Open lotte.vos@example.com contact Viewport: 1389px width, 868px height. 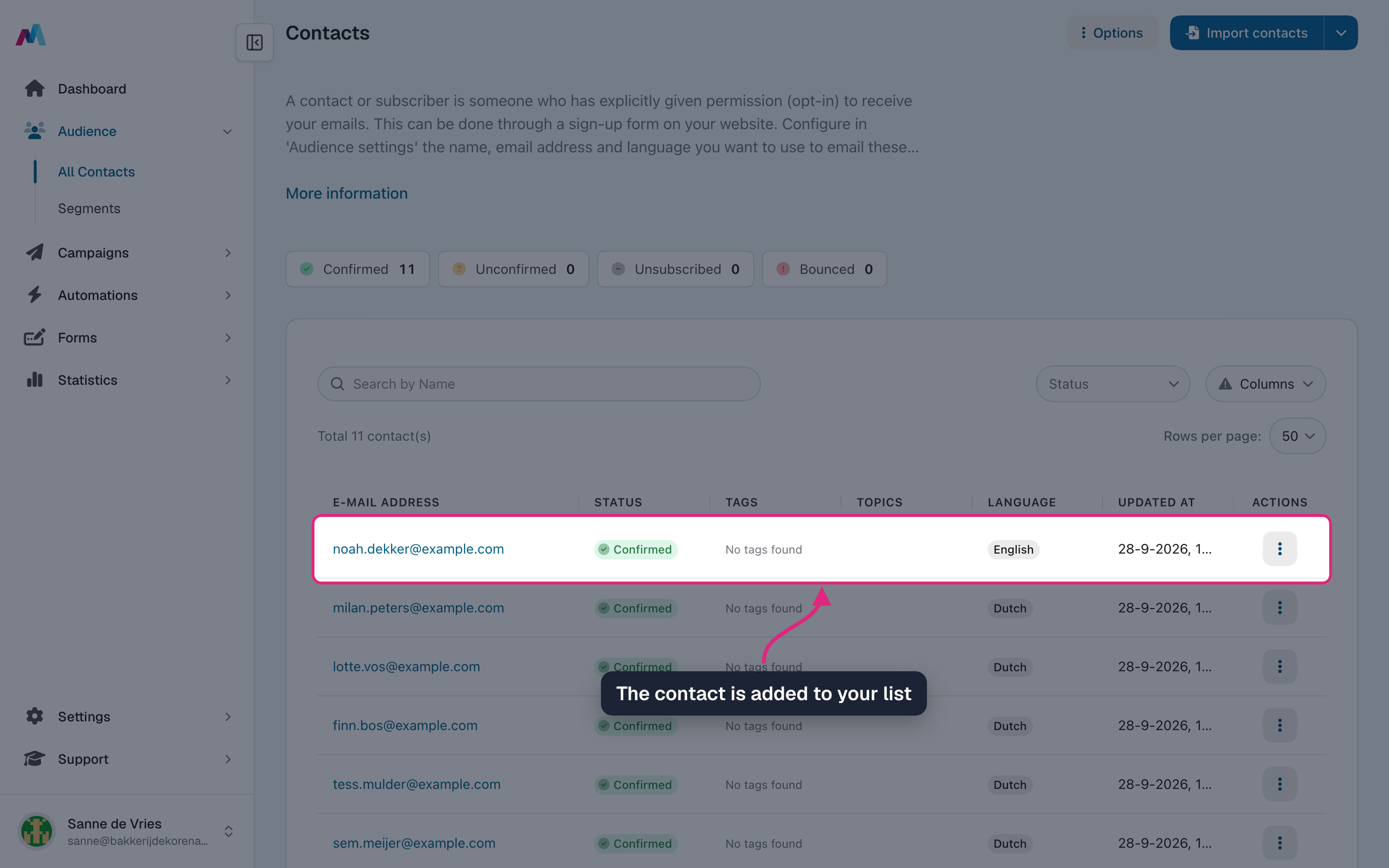(x=407, y=666)
